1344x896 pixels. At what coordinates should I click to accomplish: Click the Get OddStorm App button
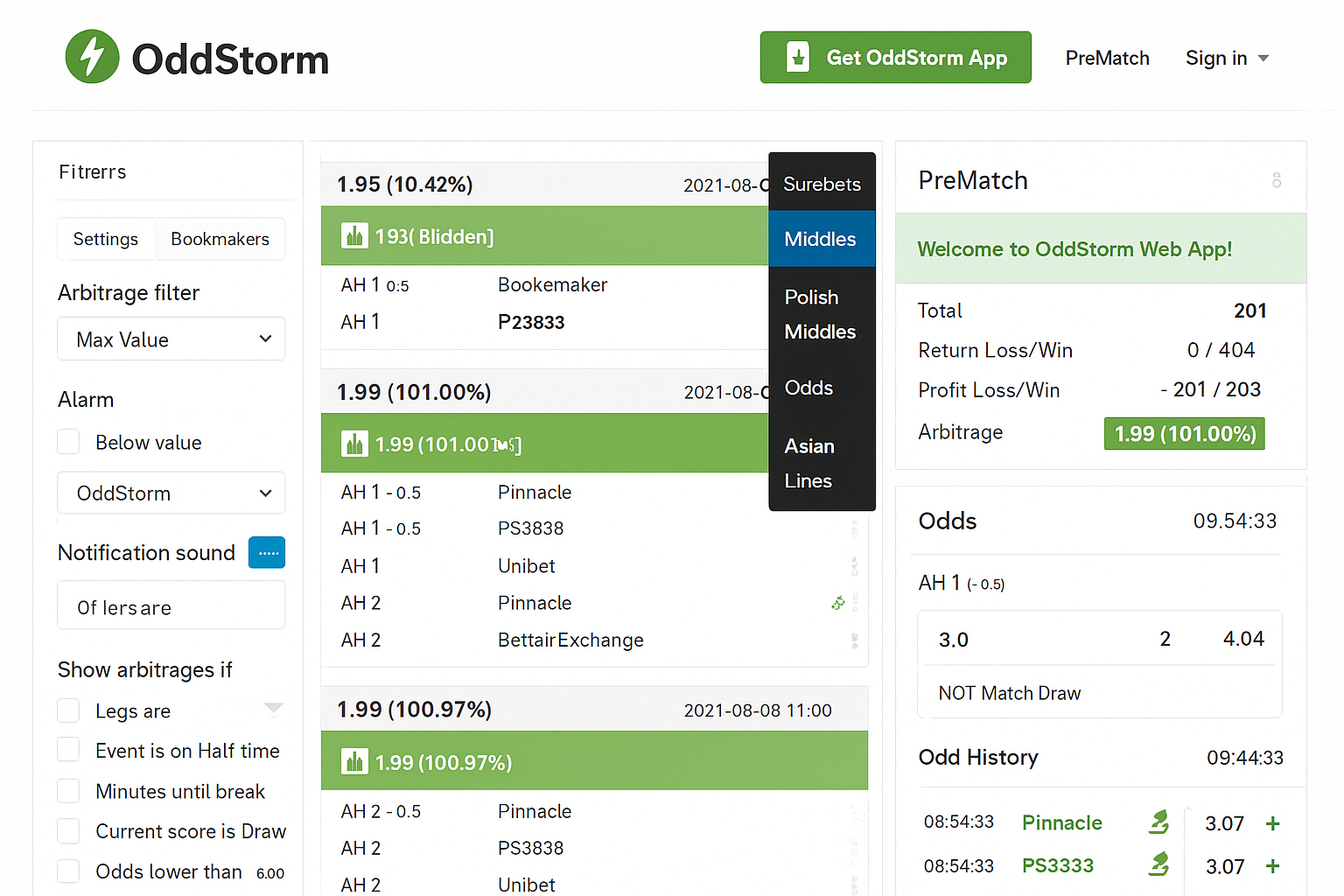point(895,58)
